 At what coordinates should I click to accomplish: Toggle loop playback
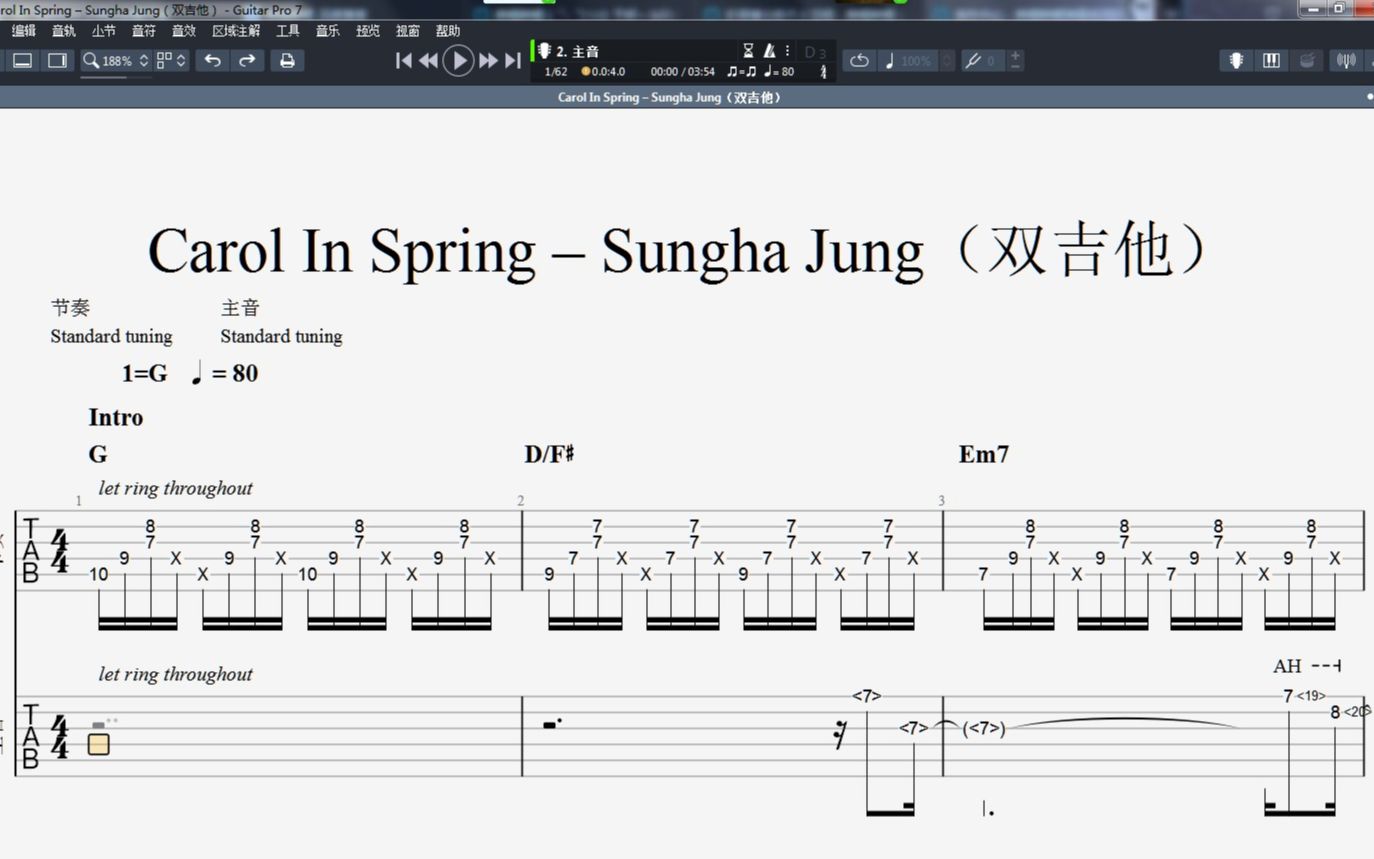[x=859, y=61]
